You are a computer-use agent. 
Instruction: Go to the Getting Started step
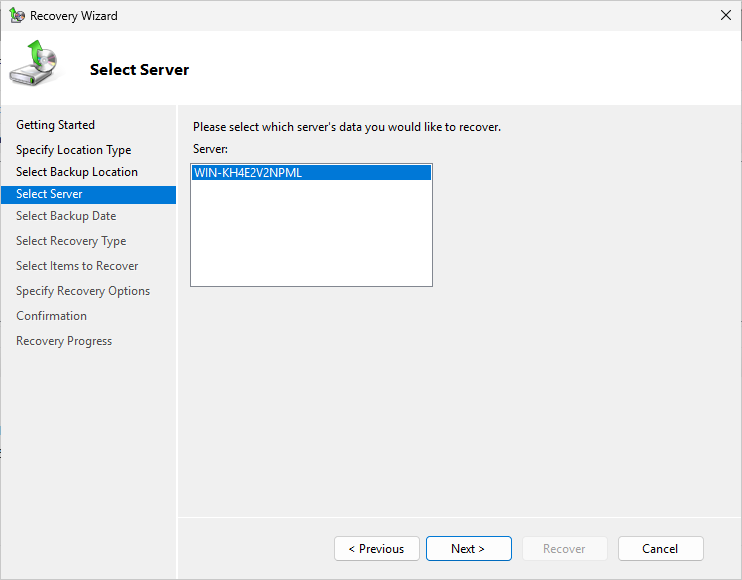coord(55,125)
